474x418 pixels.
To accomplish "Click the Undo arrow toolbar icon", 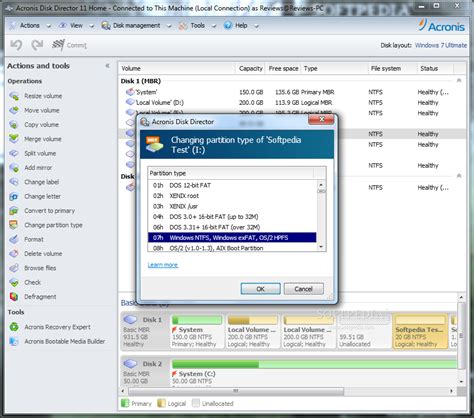I will click(x=16, y=45).
